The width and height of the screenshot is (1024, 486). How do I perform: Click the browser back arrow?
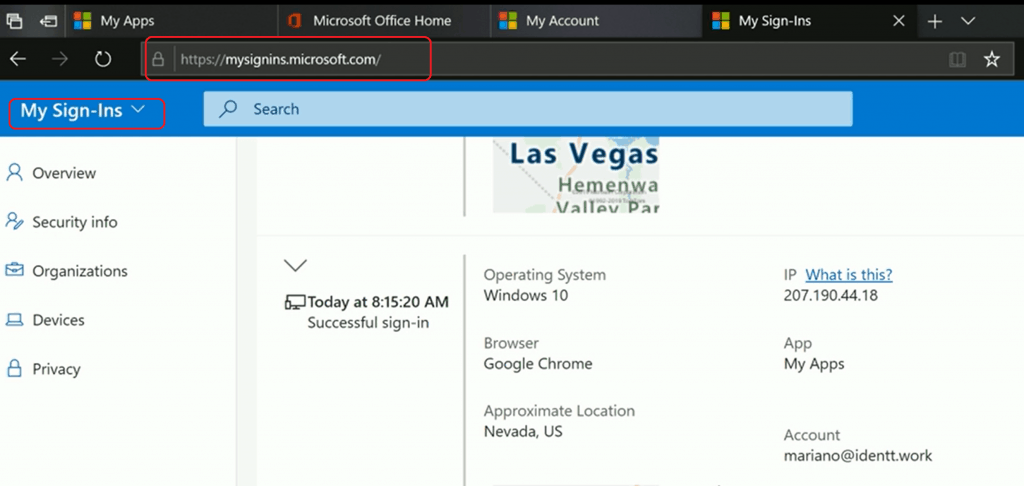[18, 59]
